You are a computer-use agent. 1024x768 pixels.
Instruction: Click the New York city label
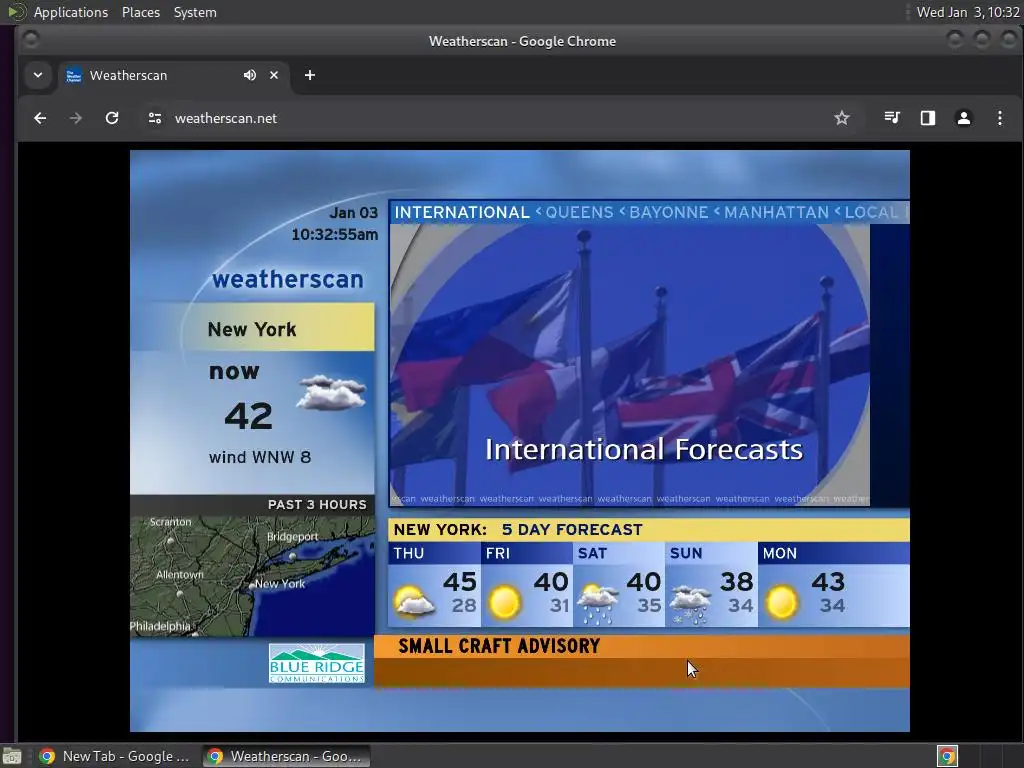click(252, 329)
